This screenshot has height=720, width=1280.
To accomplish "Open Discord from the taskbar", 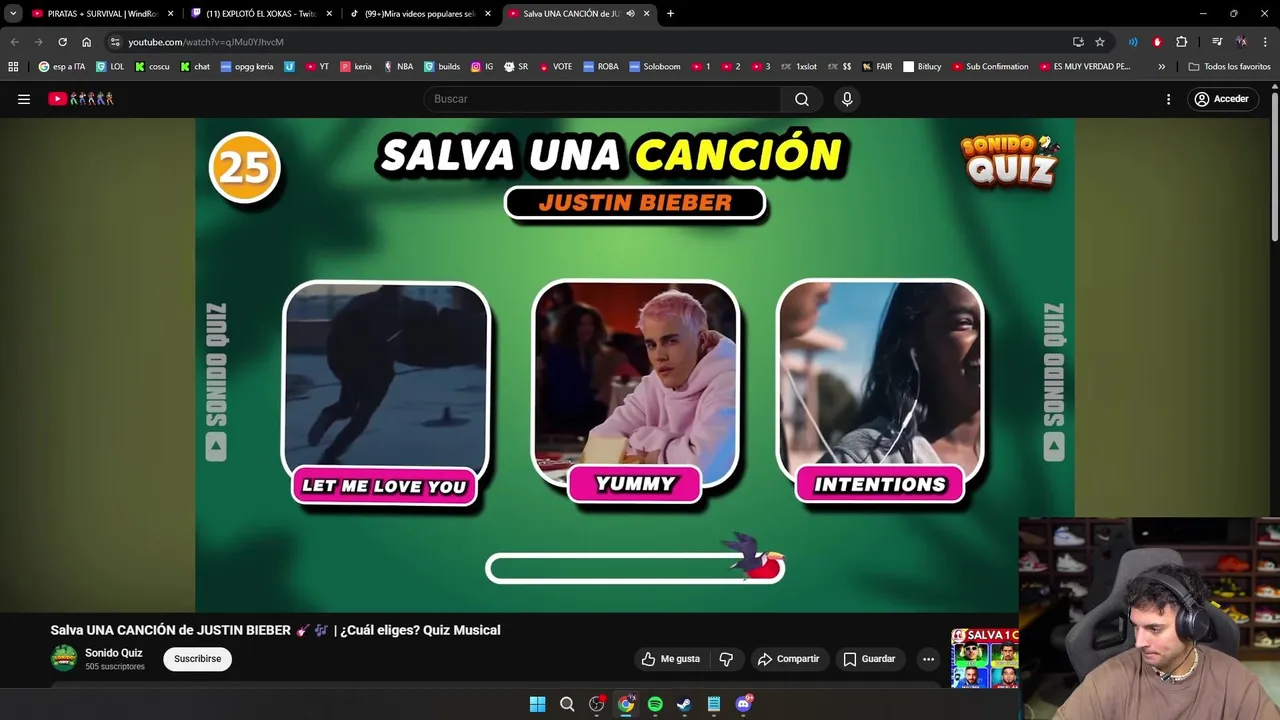I will [743, 704].
